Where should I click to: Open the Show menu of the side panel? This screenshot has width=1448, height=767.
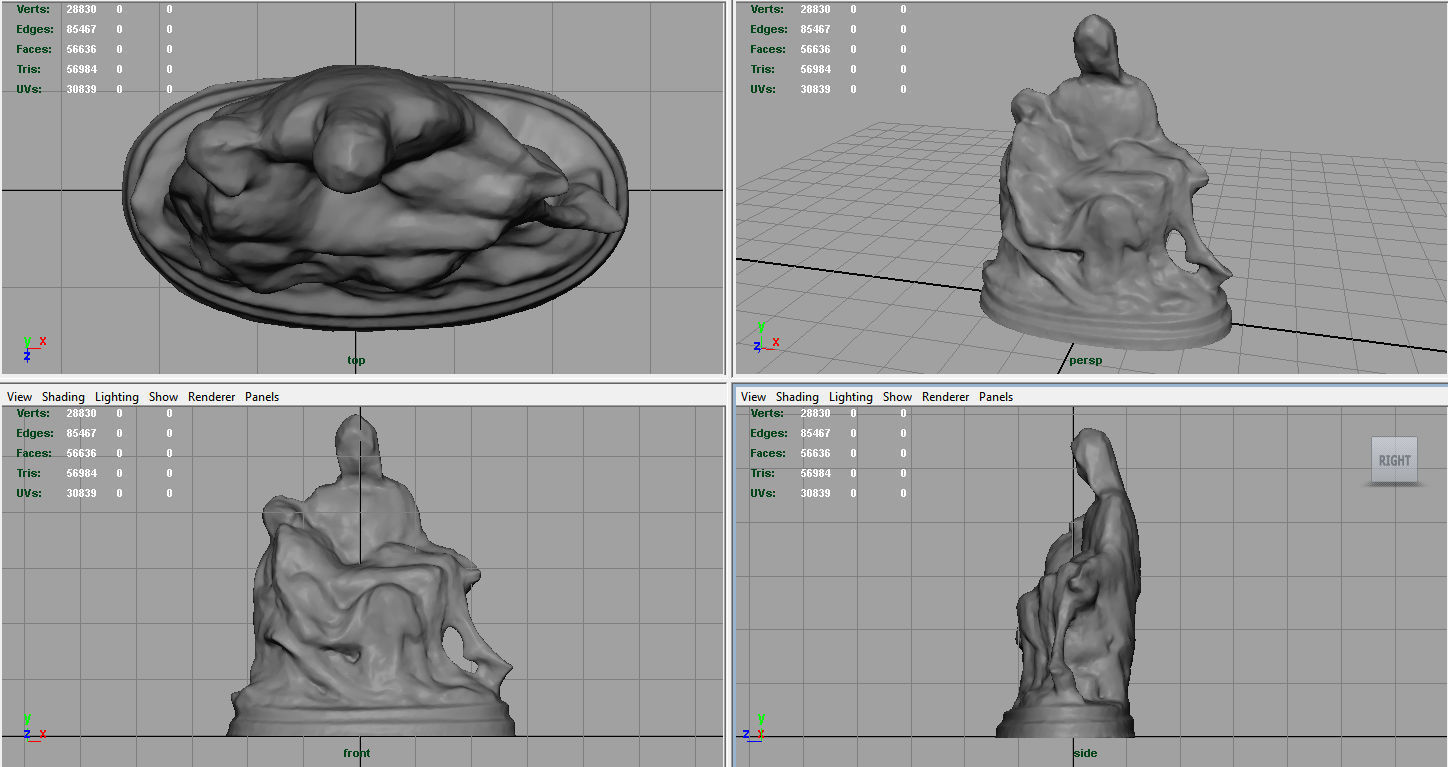click(x=897, y=397)
